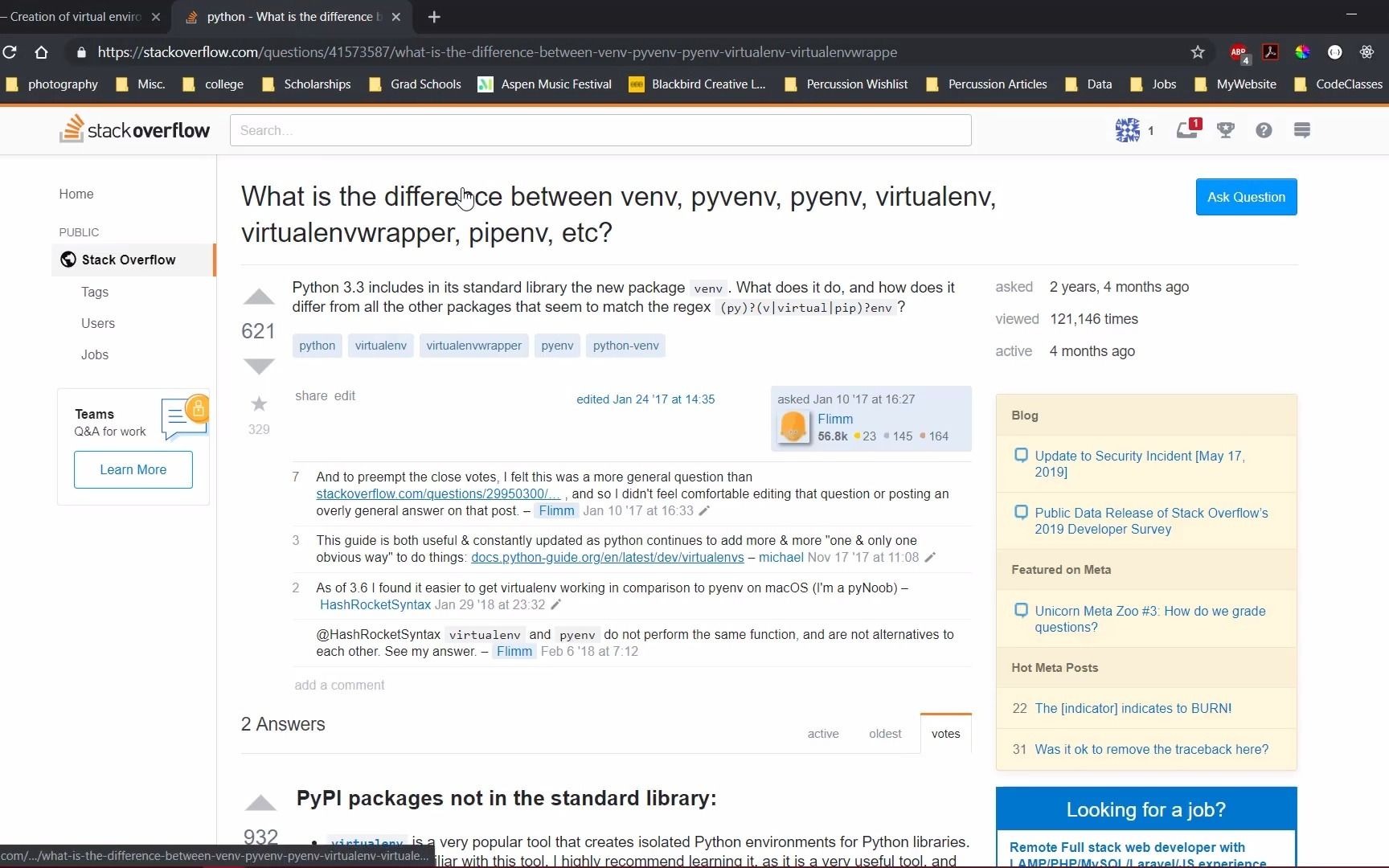The width and height of the screenshot is (1389, 868).
Task: Open the achievements trophy icon
Action: coord(1226,130)
